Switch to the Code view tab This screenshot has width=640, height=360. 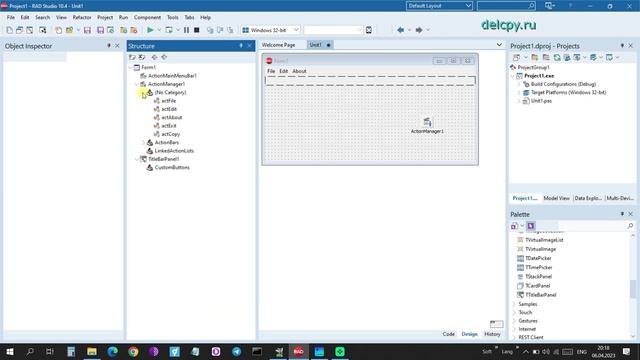coord(449,334)
